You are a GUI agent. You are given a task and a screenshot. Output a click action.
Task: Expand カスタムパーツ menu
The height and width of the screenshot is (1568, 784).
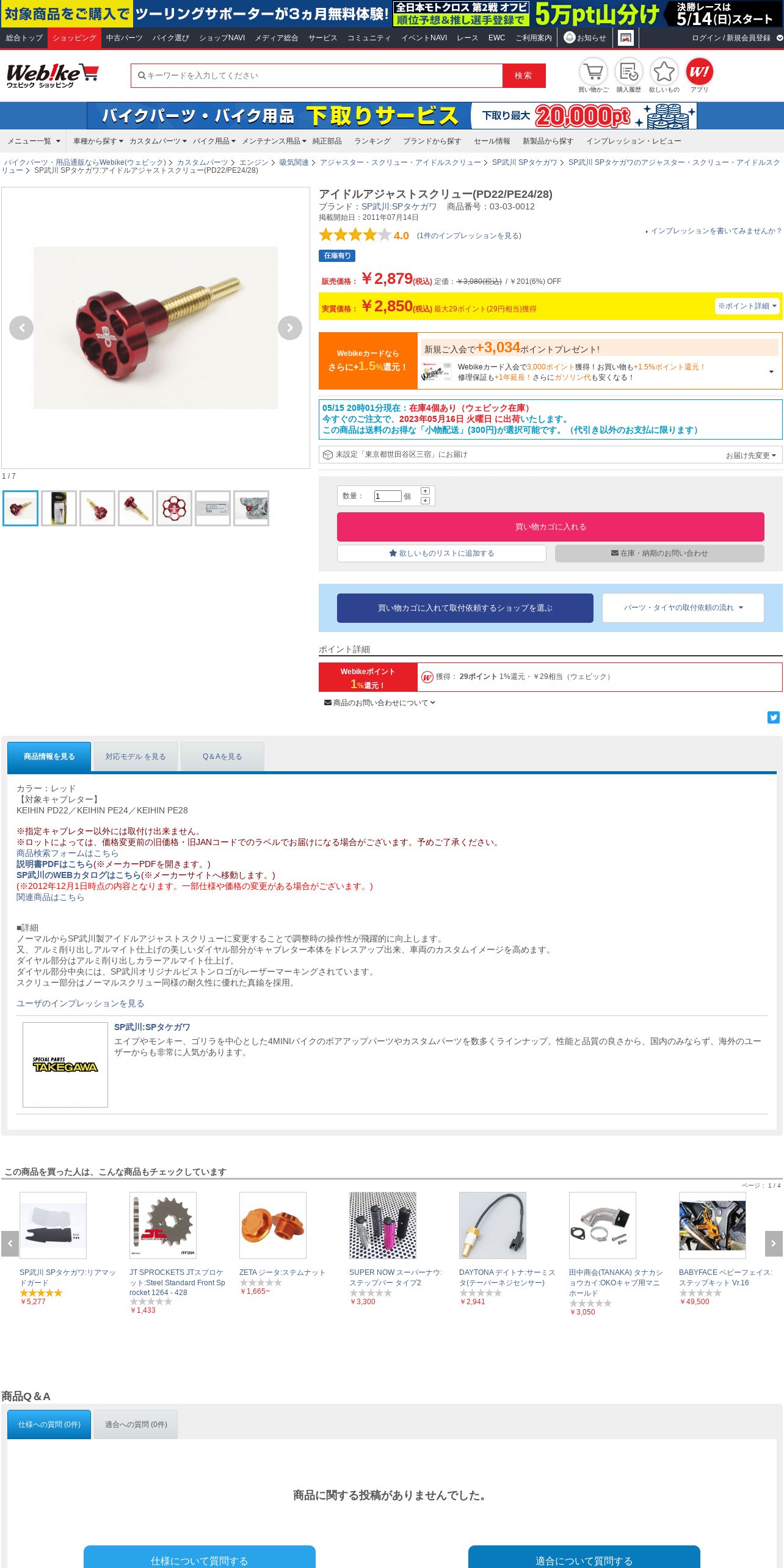pyautogui.click(x=158, y=141)
